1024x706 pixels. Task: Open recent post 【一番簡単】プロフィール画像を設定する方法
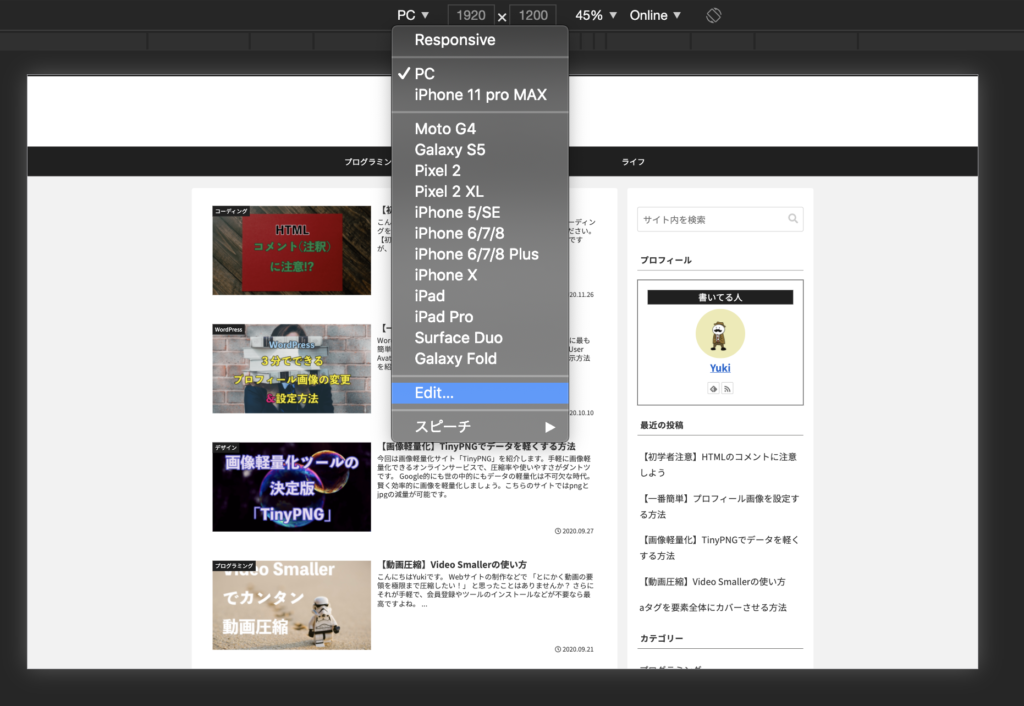[x=719, y=506]
